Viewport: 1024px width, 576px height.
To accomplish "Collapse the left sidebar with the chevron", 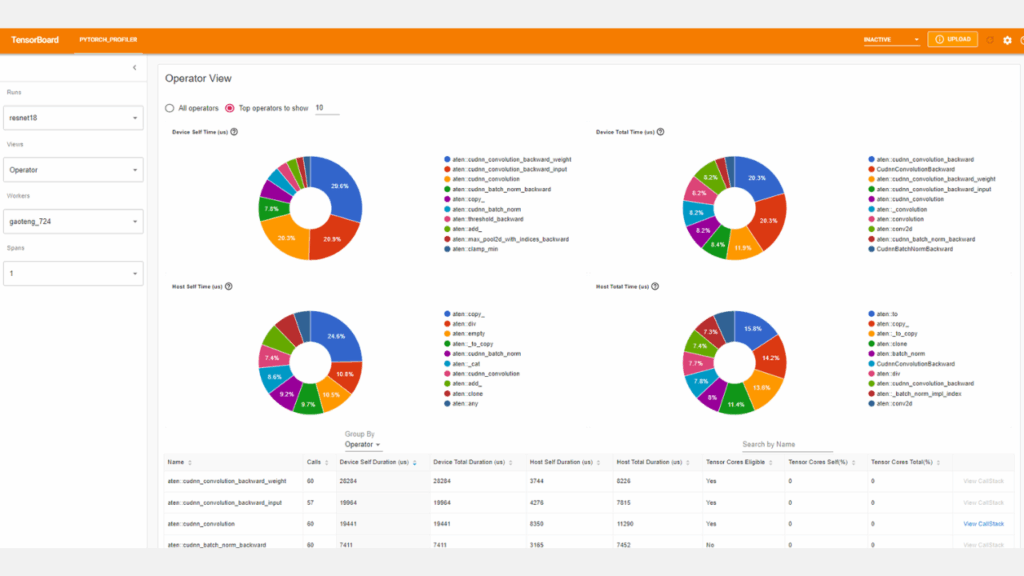I will coord(134,67).
